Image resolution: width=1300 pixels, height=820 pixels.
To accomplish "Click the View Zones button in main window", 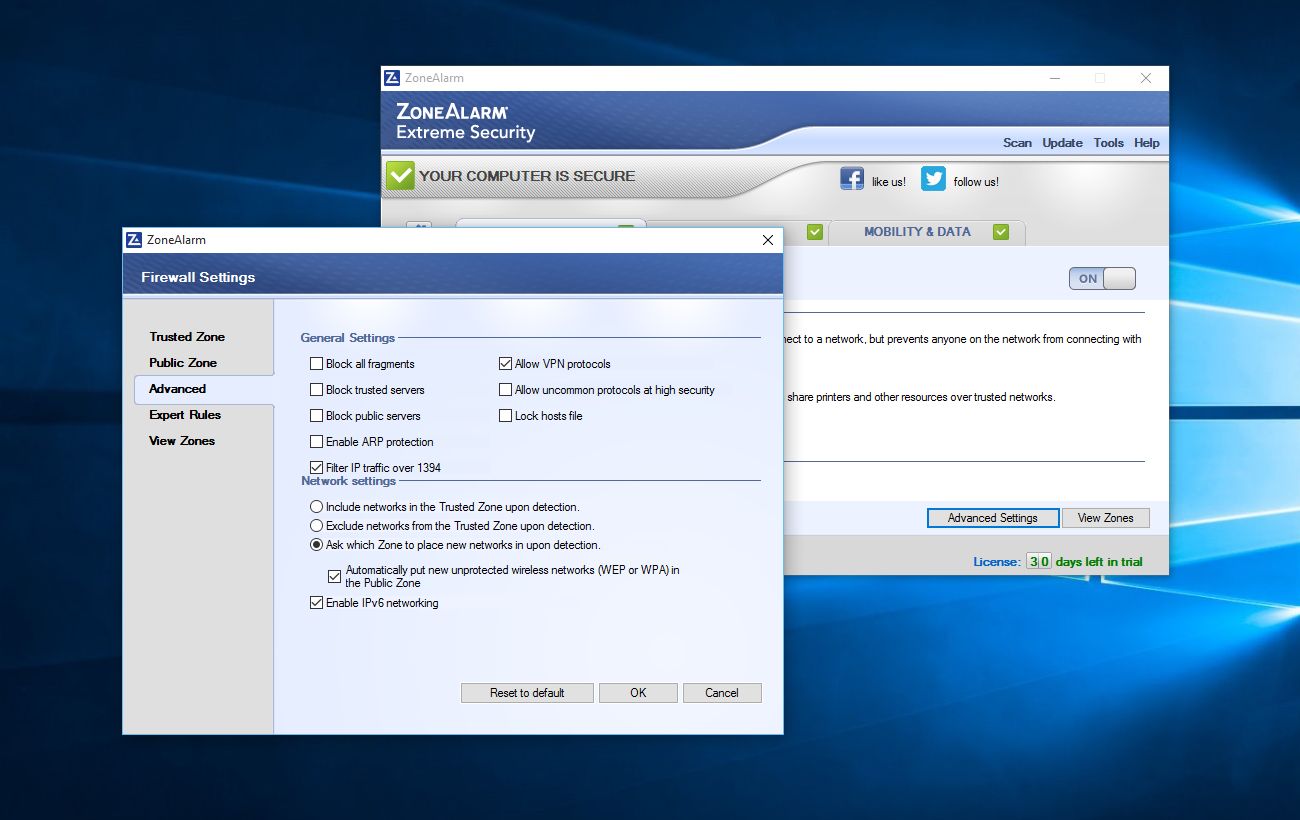I will click(1106, 518).
